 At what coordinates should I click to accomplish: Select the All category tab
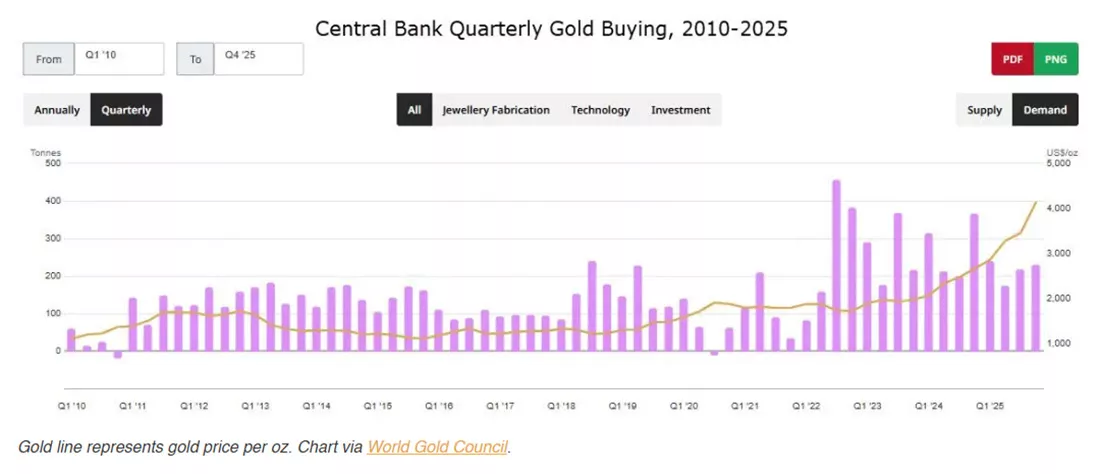[415, 110]
